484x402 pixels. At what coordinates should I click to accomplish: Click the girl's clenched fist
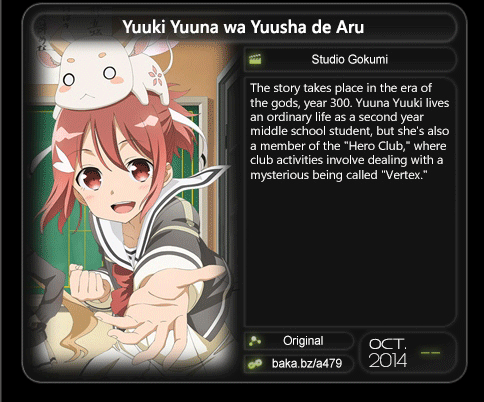87,282
